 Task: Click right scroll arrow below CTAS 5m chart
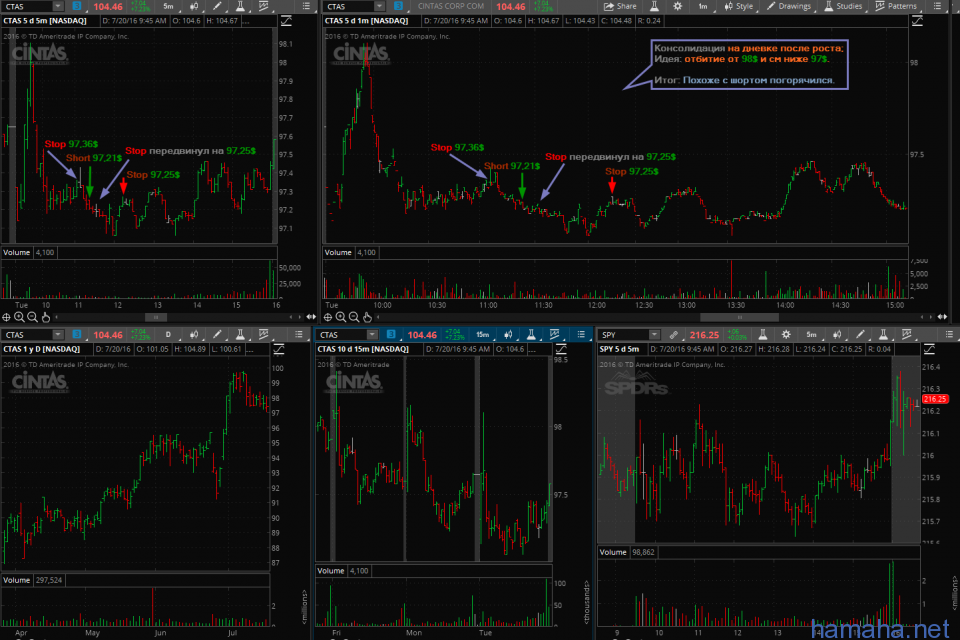pyautogui.click(x=299, y=317)
